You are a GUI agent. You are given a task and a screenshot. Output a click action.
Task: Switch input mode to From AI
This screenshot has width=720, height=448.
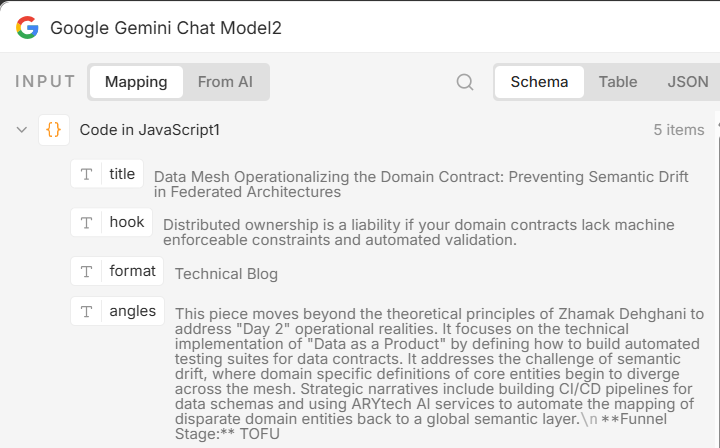pos(225,82)
